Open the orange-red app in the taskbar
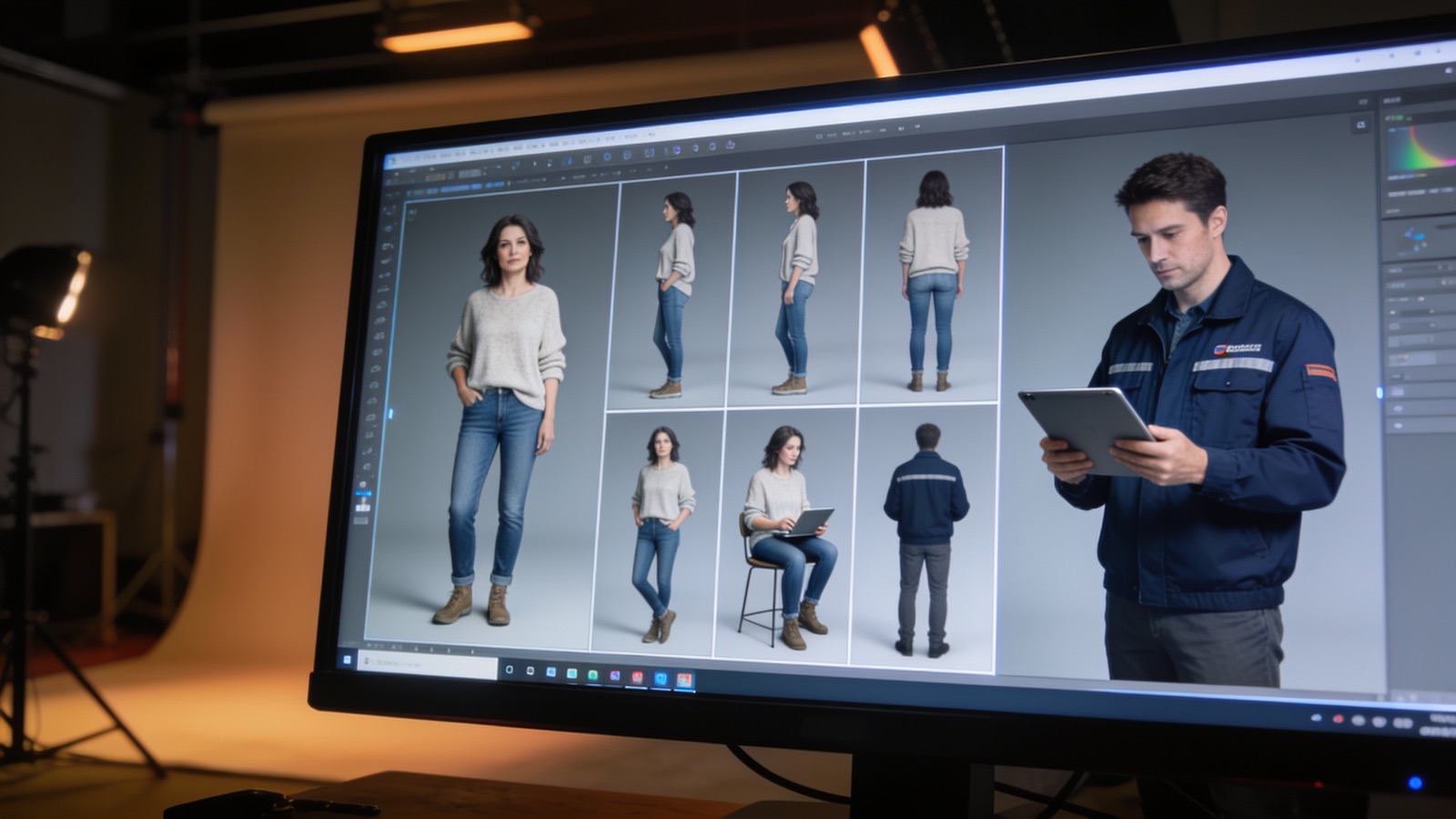Viewport: 1456px width, 819px height. pyautogui.click(x=683, y=680)
